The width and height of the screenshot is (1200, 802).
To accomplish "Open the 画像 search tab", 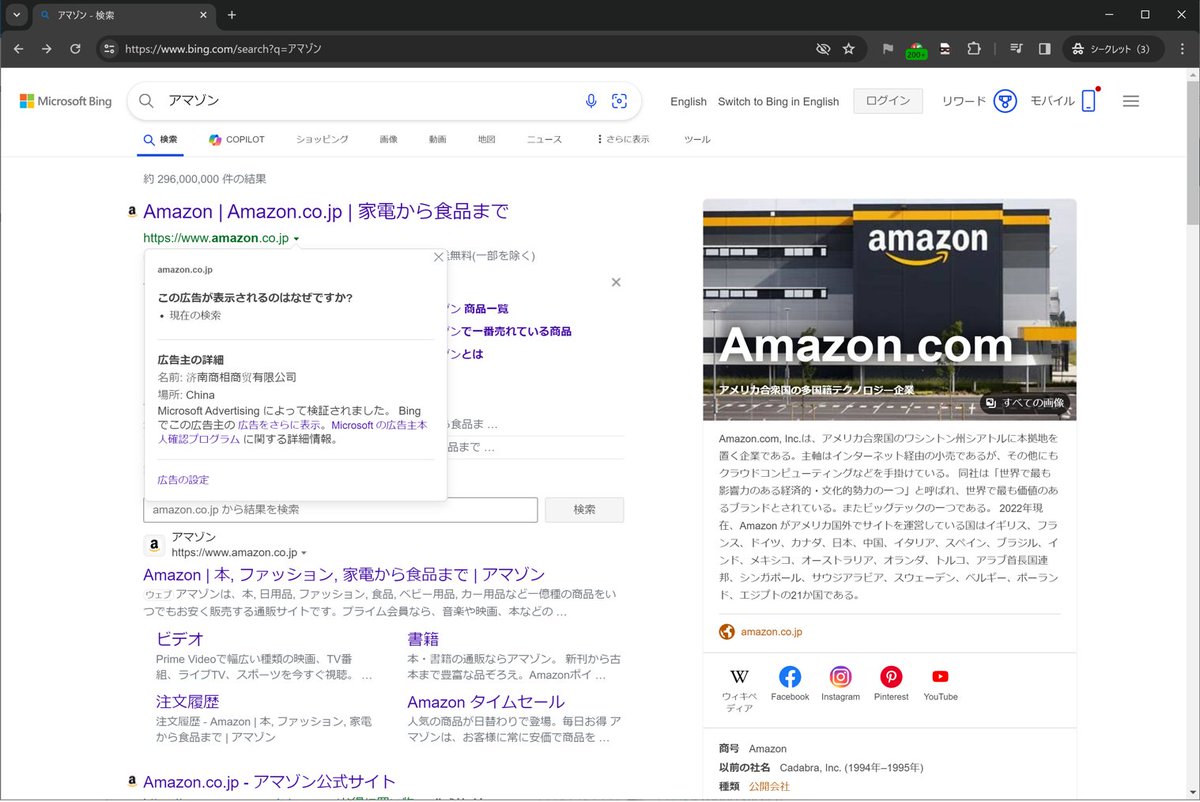I will [389, 139].
